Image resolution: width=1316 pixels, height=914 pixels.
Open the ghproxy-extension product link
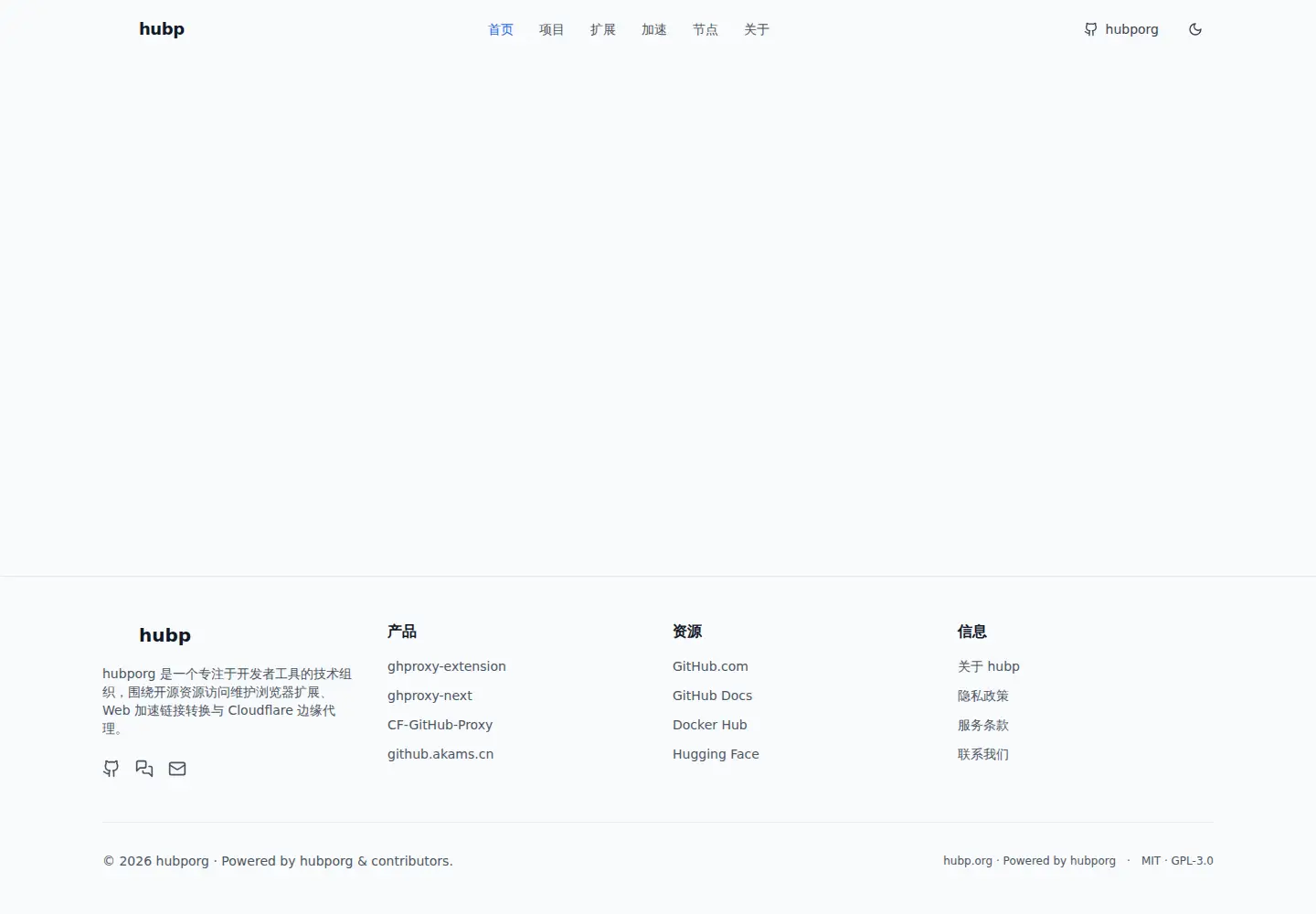[x=447, y=666]
